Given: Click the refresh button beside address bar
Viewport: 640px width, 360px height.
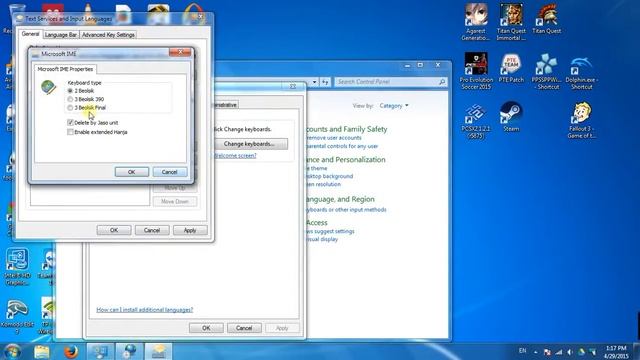Looking at the screenshot, I should [x=325, y=82].
